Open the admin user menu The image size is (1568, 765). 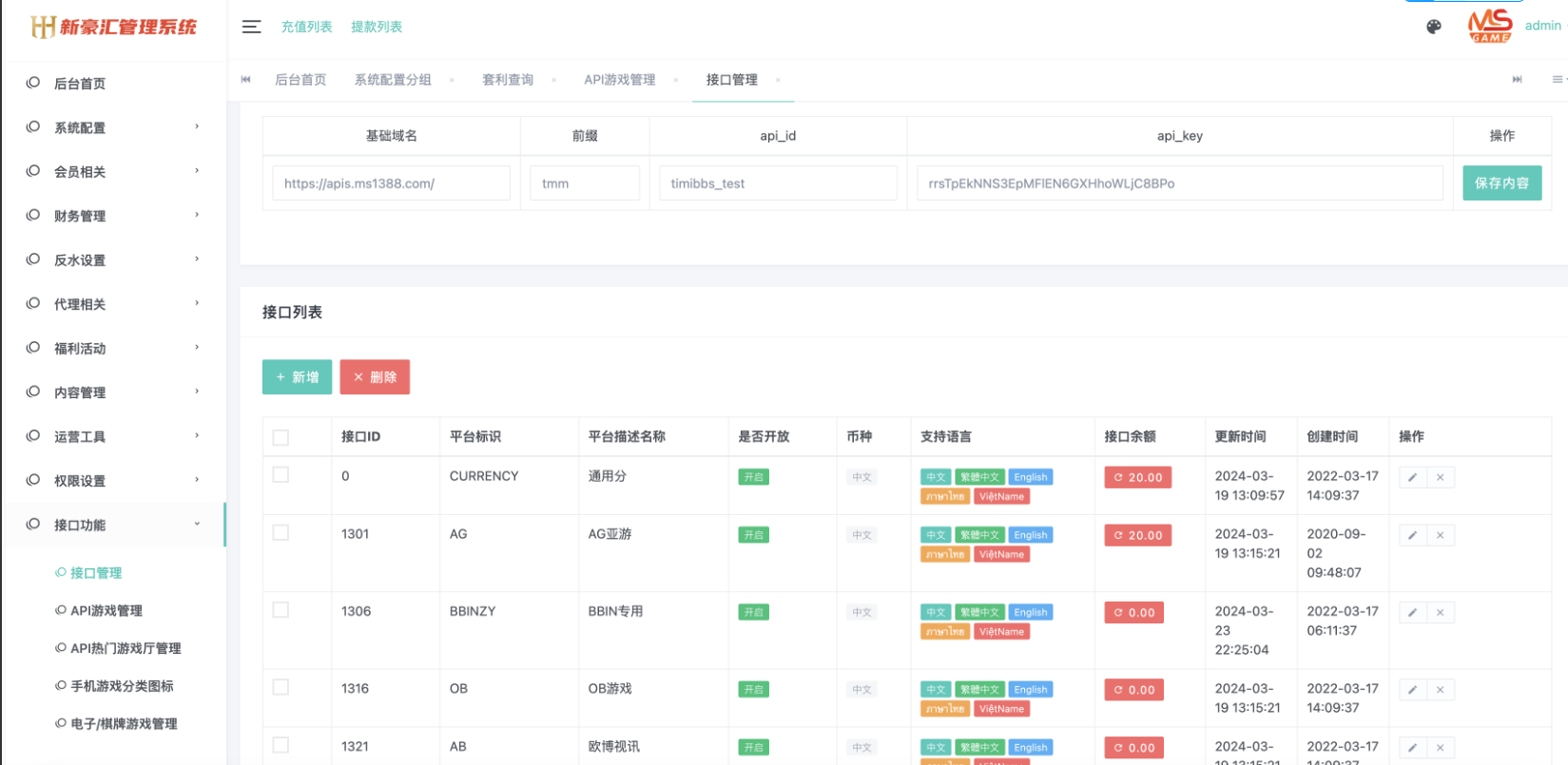[1542, 26]
